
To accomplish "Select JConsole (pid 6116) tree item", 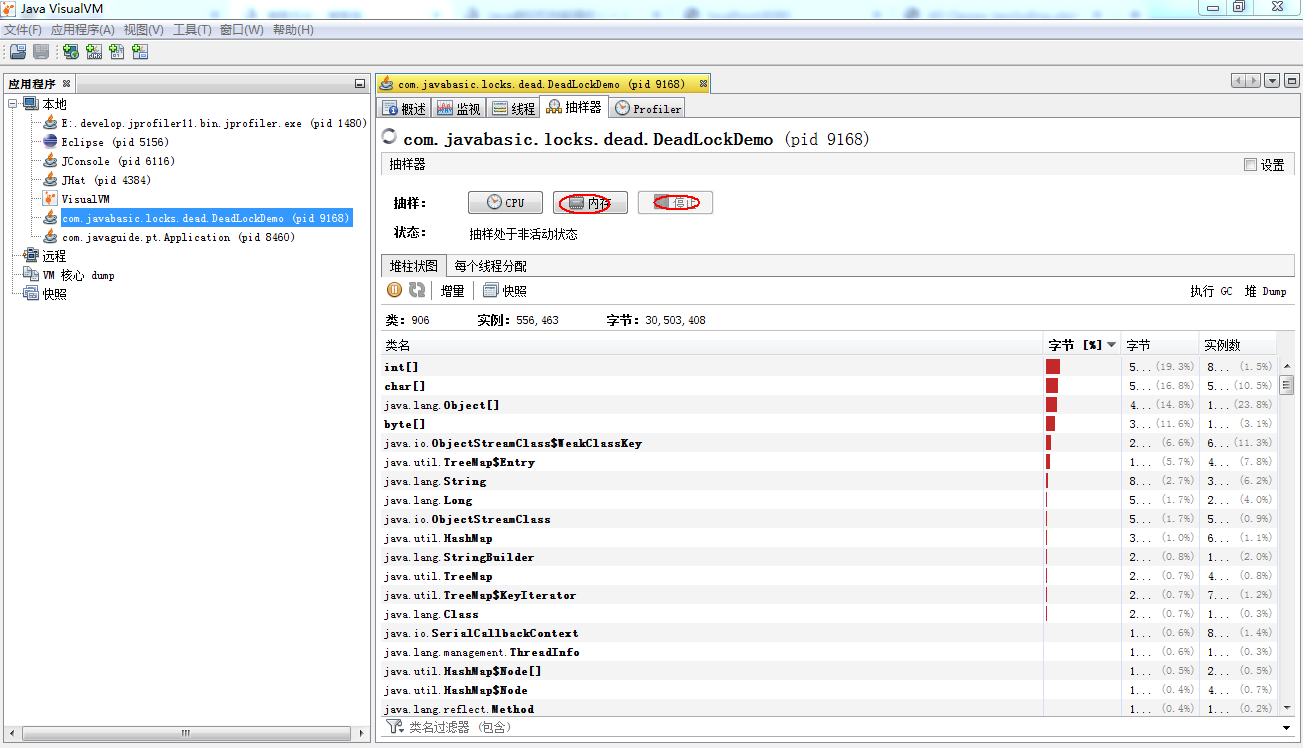I will tap(118, 161).
